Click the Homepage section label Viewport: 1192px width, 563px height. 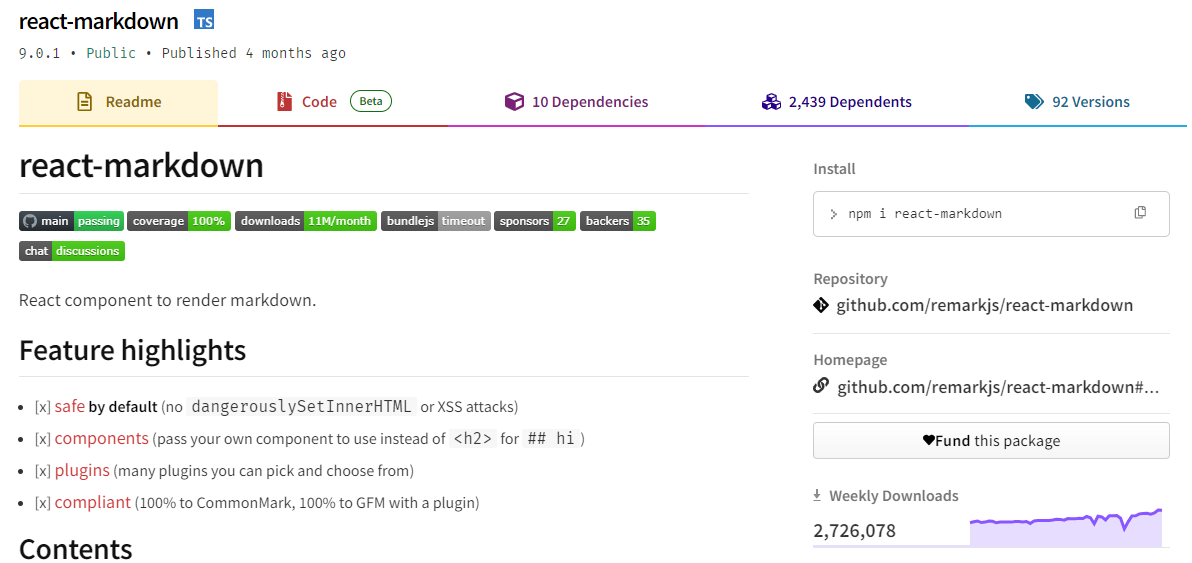tap(850, 360)
